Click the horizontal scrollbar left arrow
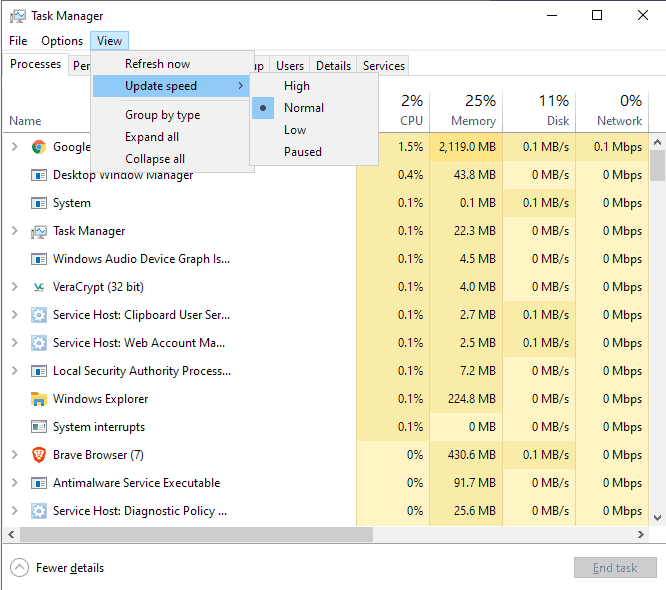Viewport: 666px width, 590px height. (11, 534)
